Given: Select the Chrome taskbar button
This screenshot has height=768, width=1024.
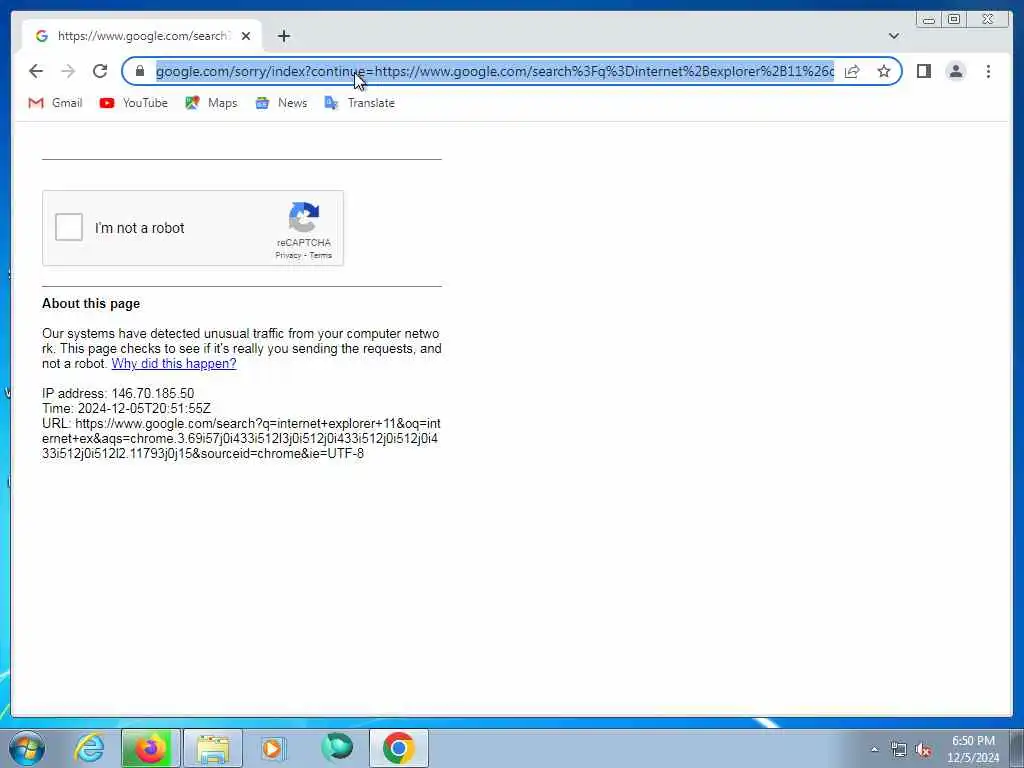Looking at the screenshot, I should 399,748.
